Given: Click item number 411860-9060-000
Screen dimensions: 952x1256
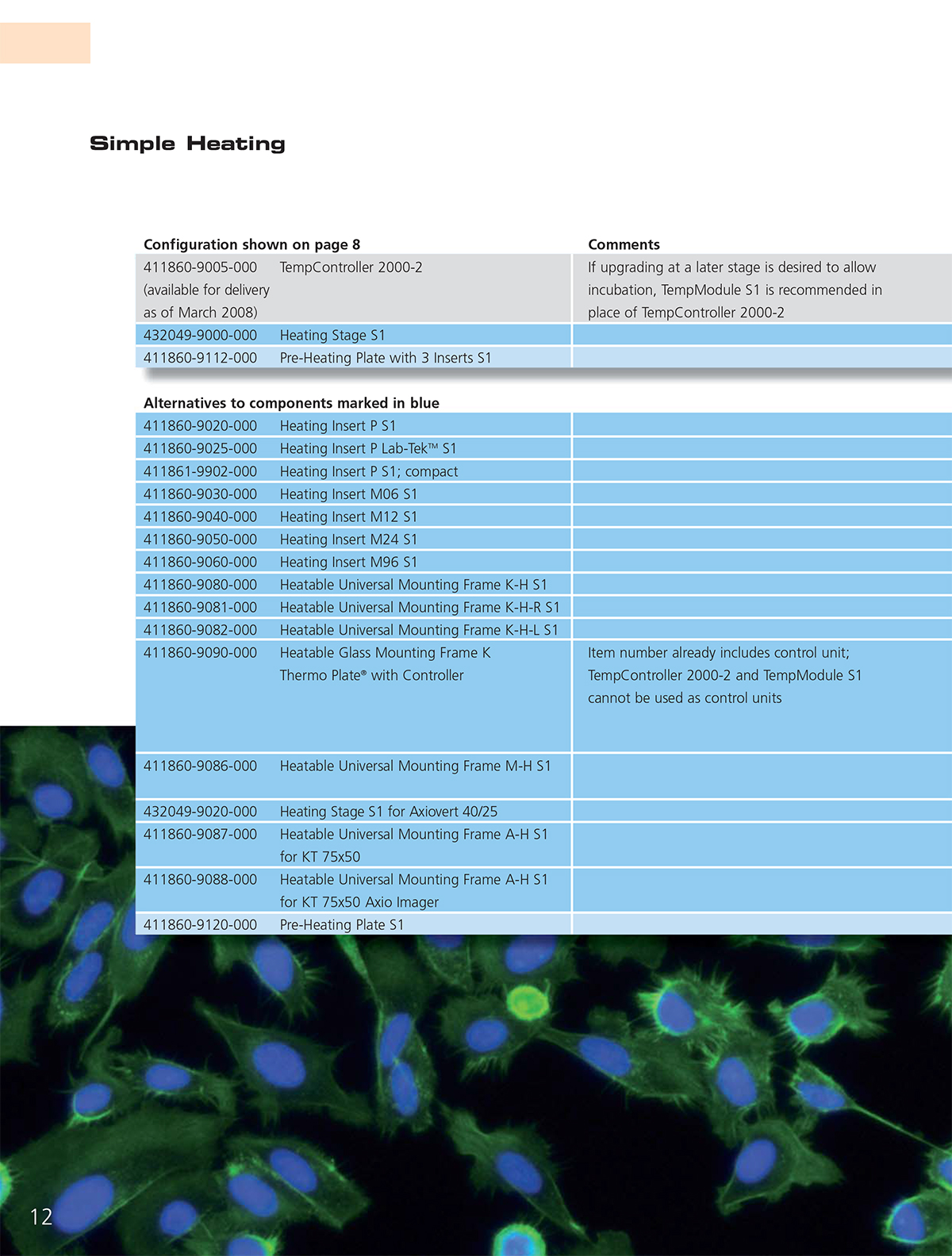Looking at the screenshot, I should pos(200,562).
